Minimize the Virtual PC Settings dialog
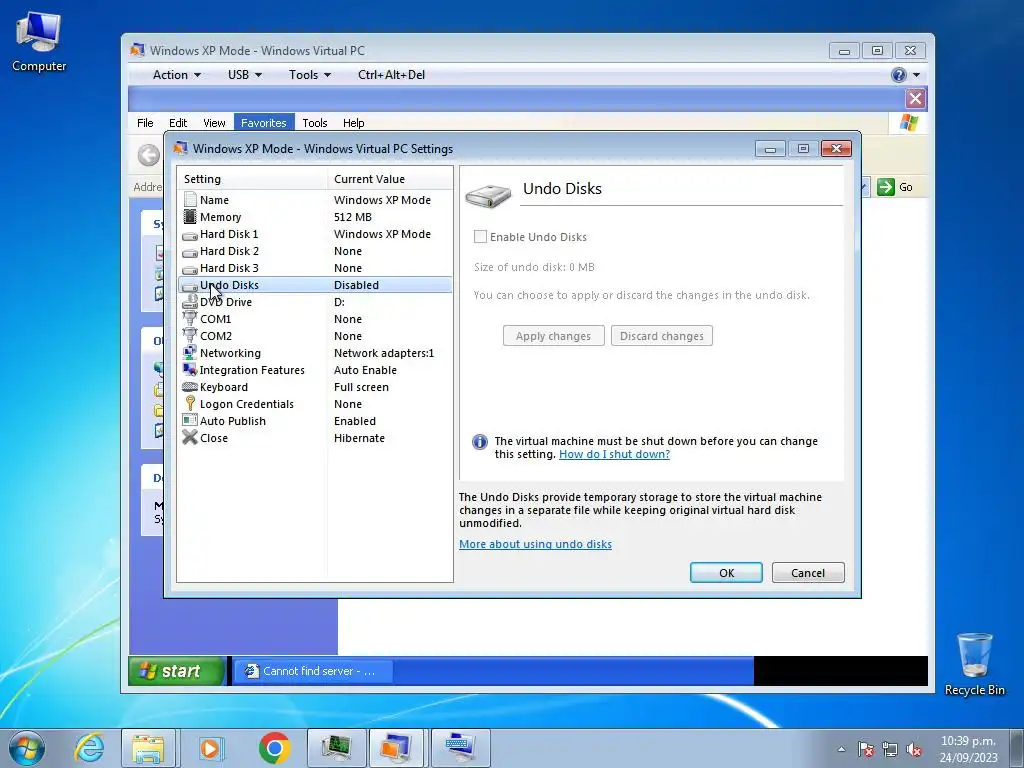 click(x=770, y=149)
